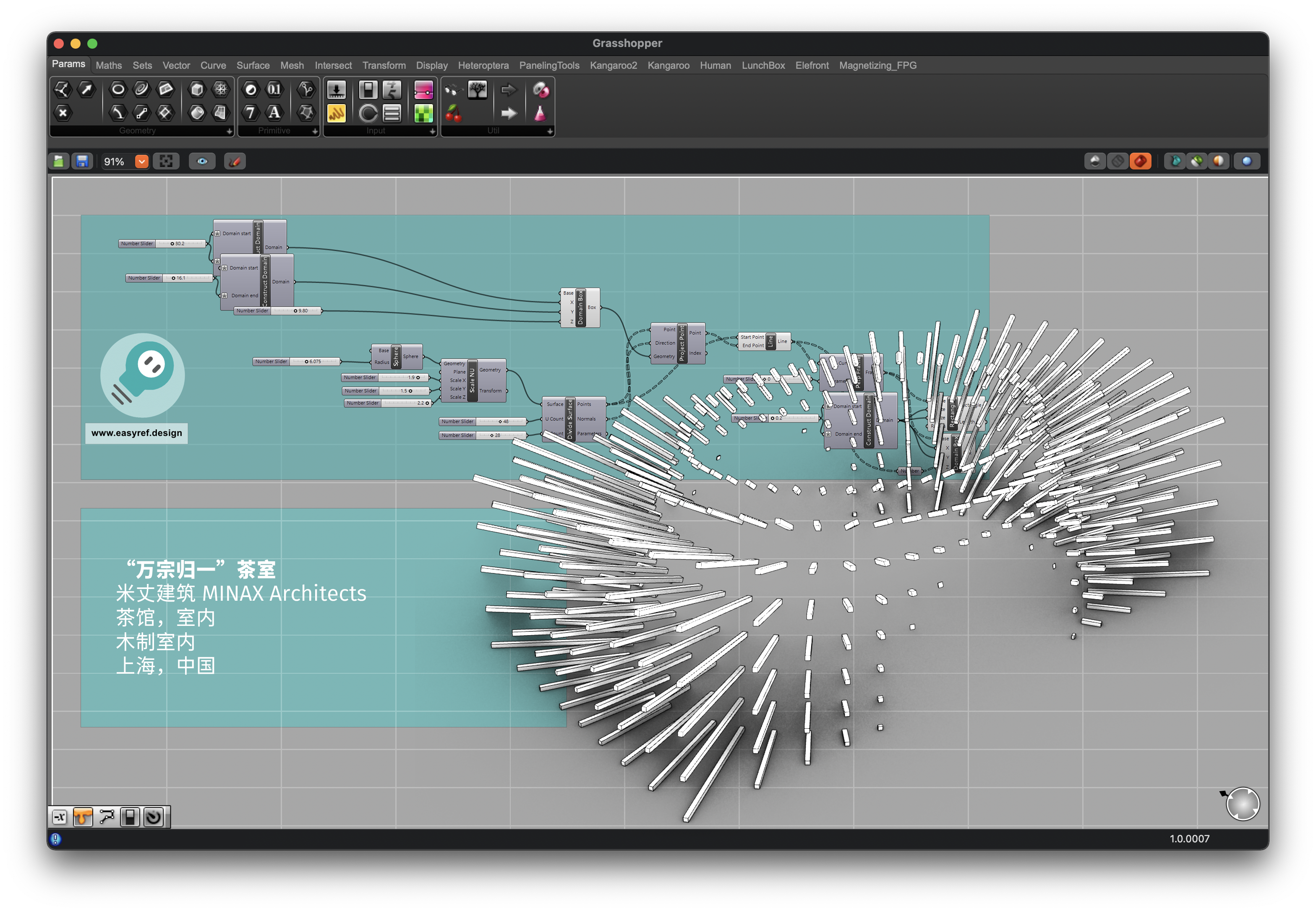Click the Zoom Extents button
The image size is (1316, 912).
click(166, 162)
